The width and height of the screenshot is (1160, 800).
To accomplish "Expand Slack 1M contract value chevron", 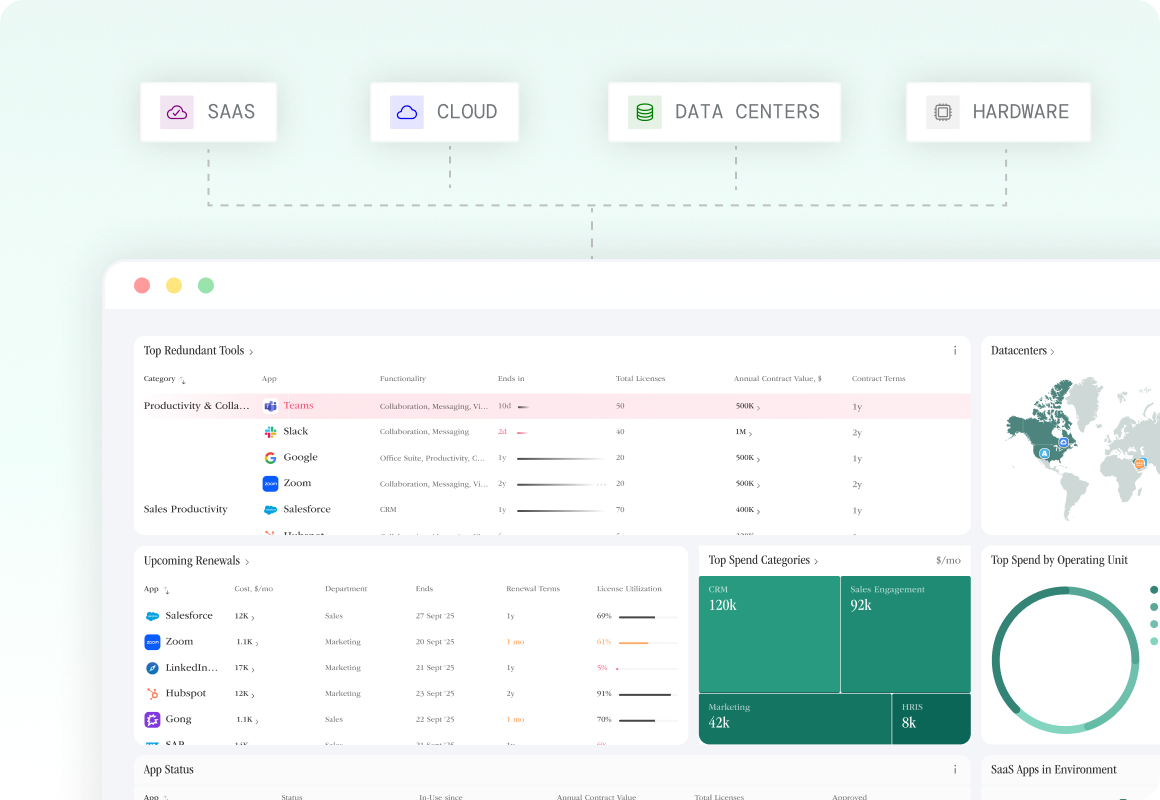I will [x=750, y=434].
